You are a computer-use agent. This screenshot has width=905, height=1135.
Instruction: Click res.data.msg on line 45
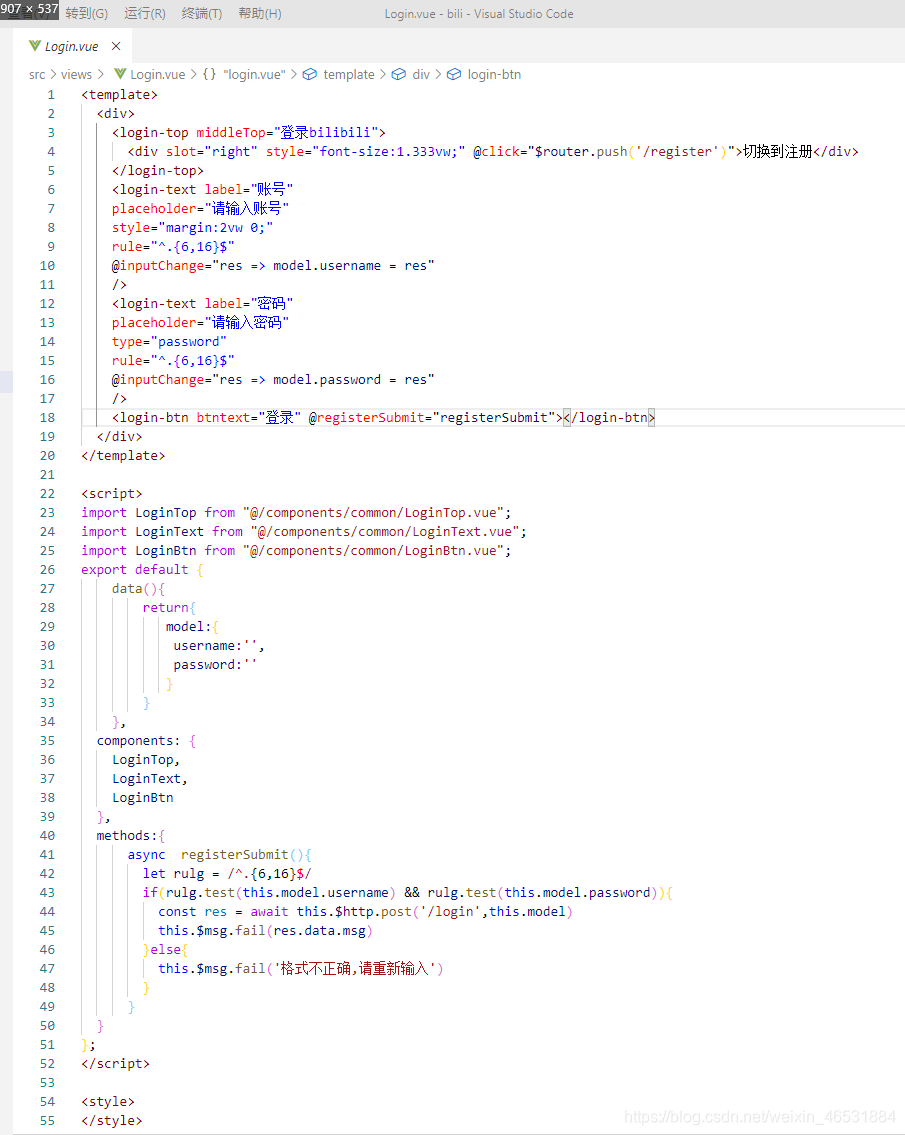click(319, 931)
